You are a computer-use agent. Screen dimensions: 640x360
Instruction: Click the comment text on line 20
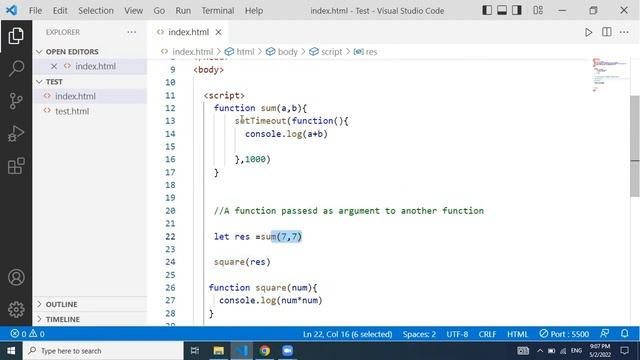(x=349, y=211)
